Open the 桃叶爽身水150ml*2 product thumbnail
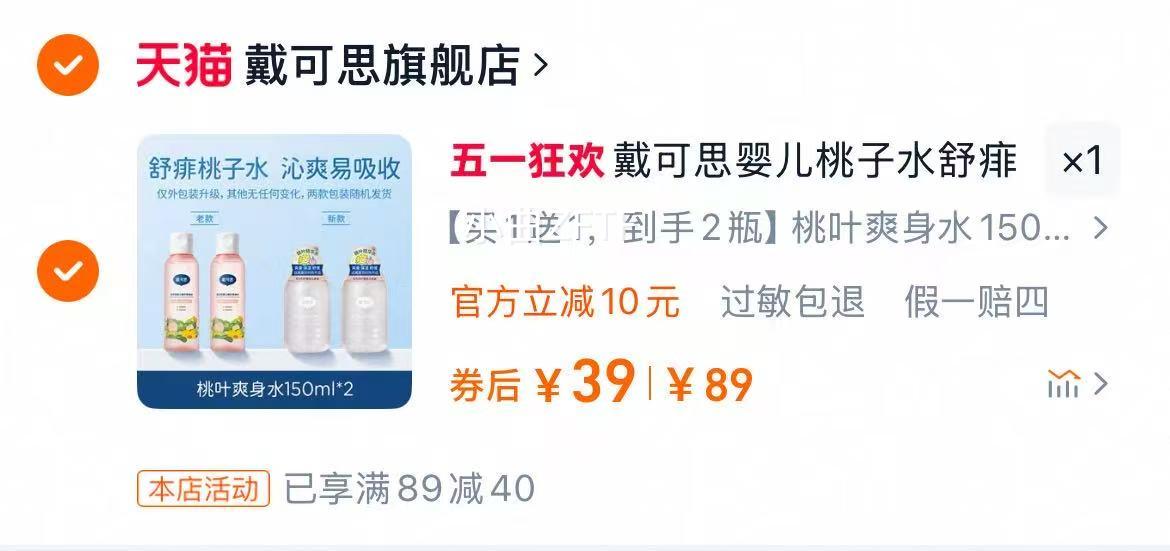Screen dimensions: 1170x551 (275, 271)
